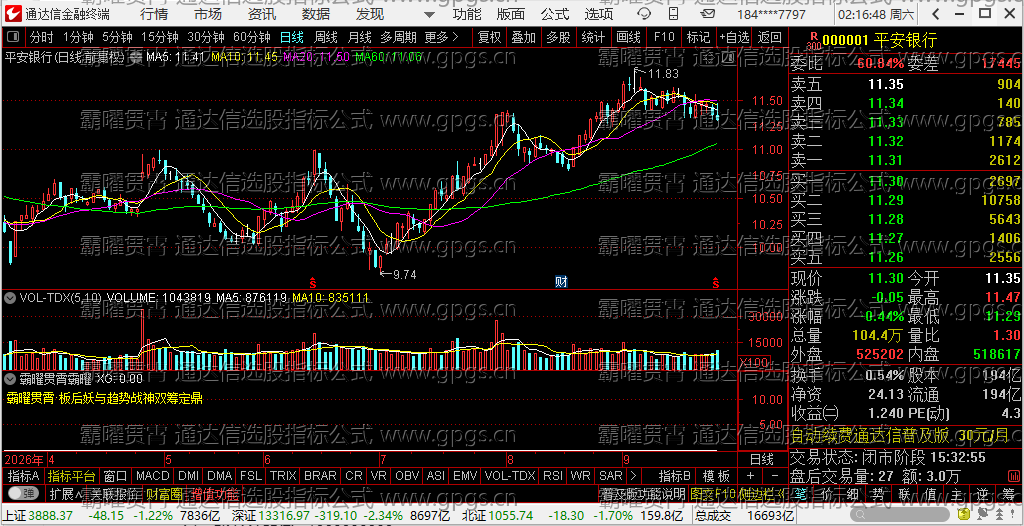1024x526 pixels.
Task: Collapse the 霸曜贯胃霸曜 indicator panel arrow
Action: coord(10,378)
